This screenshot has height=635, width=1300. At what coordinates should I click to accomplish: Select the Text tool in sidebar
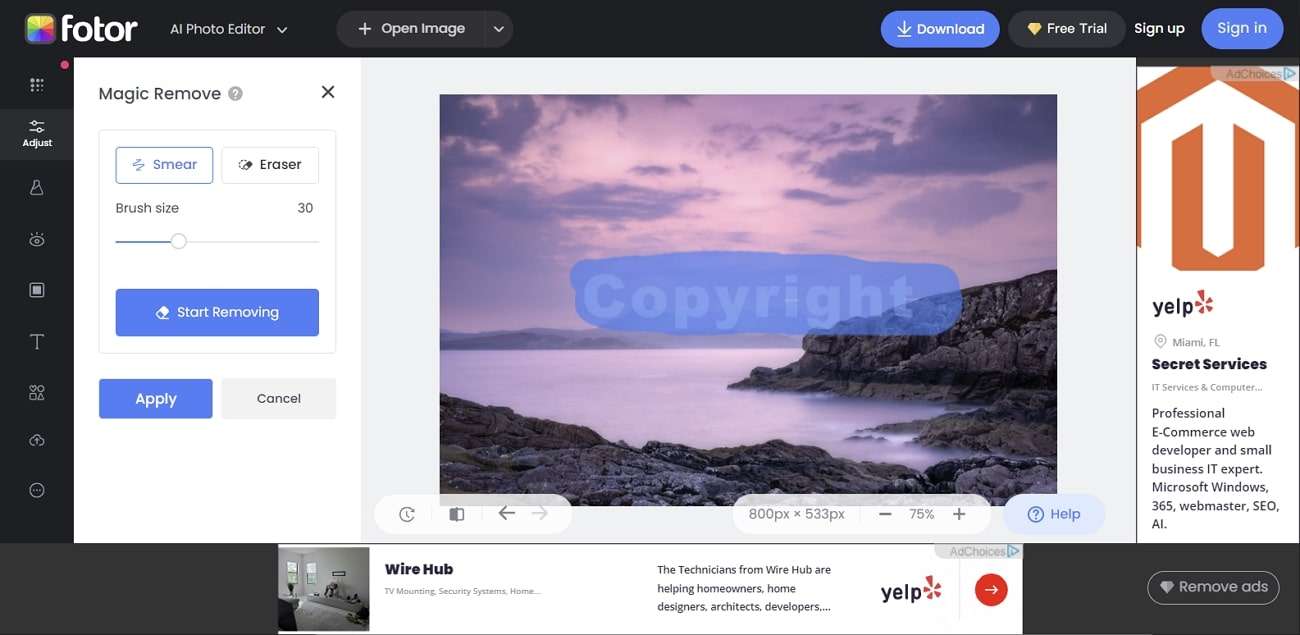click(x=37, y=342)
